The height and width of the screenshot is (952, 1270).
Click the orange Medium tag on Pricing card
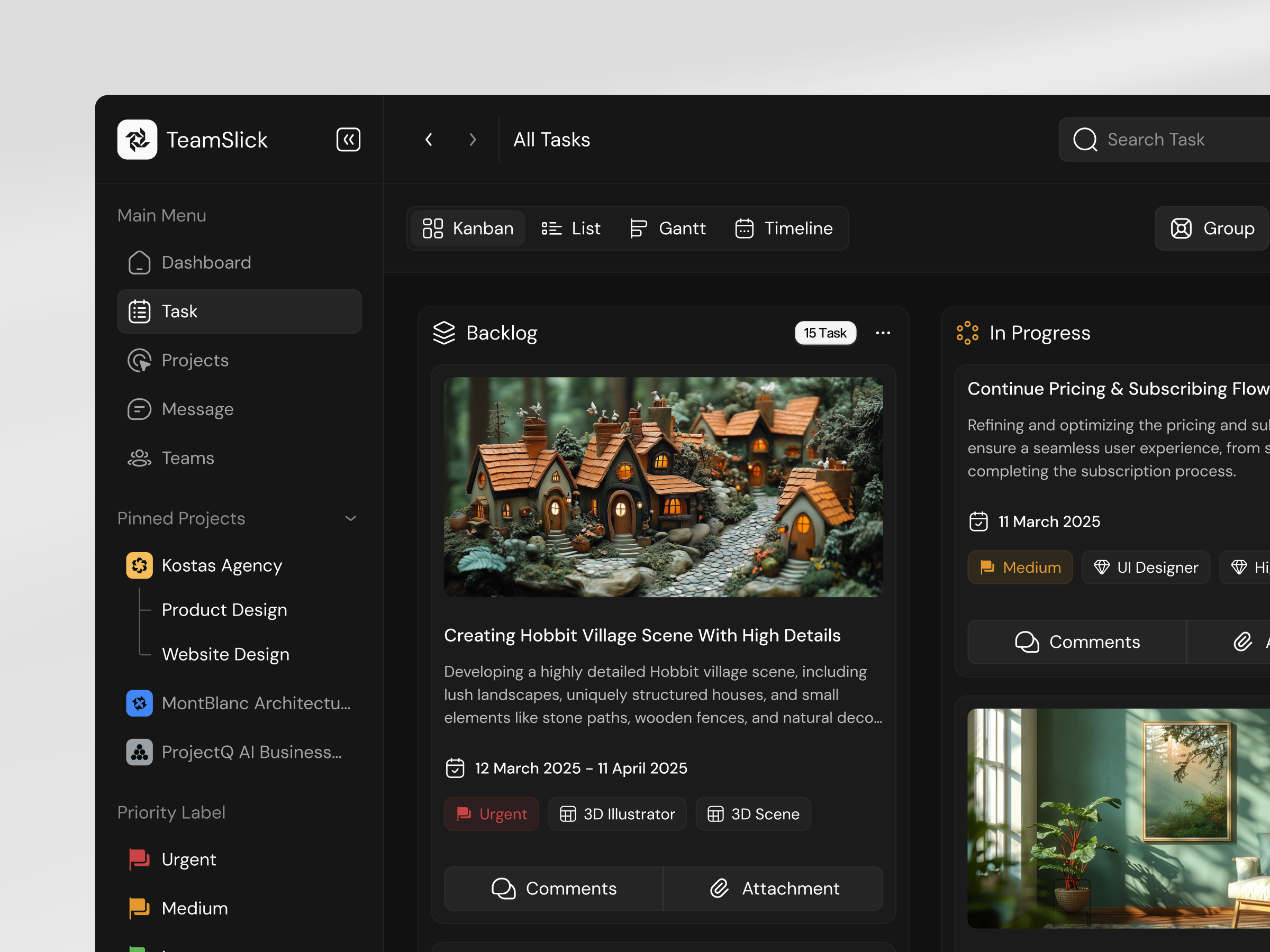coord(1020,567)
